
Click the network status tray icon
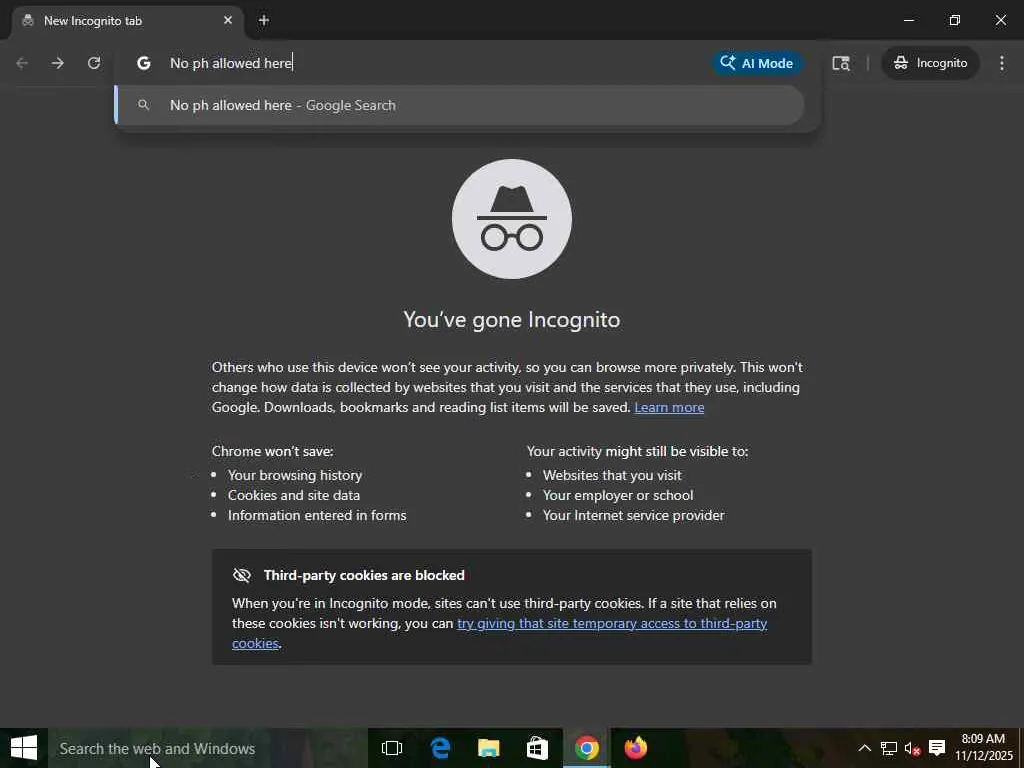[x=889, y=748]
